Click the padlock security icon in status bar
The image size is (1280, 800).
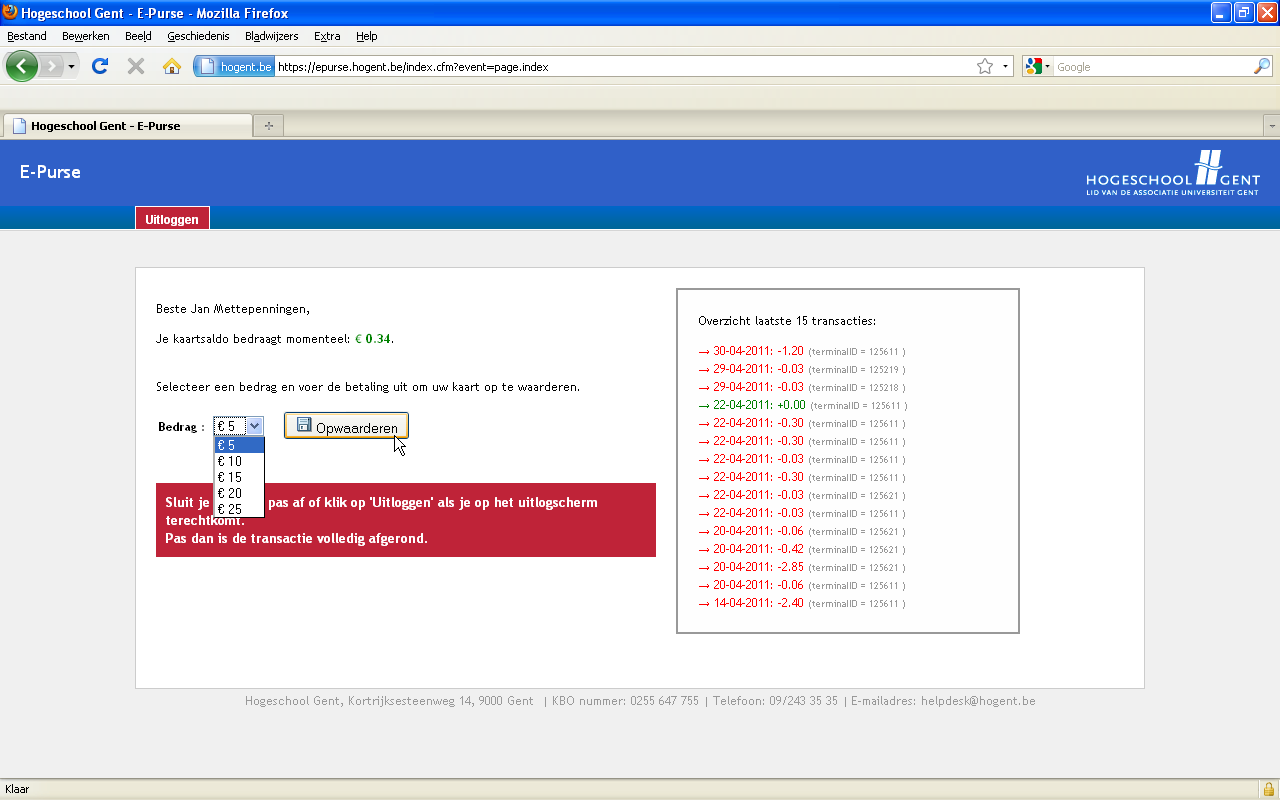pos(1268,789)
